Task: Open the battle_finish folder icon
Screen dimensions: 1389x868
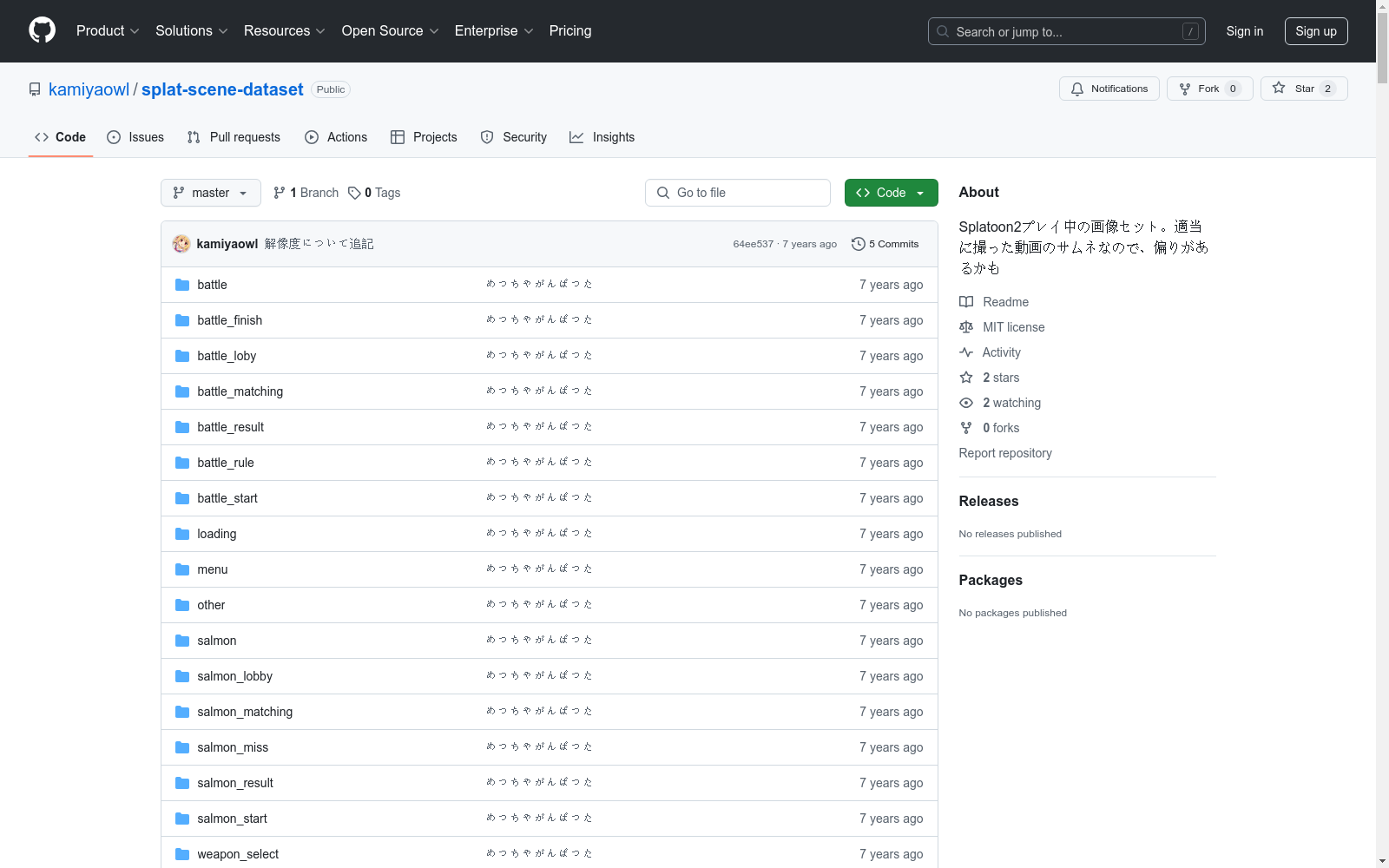Action: pos(182,320)
